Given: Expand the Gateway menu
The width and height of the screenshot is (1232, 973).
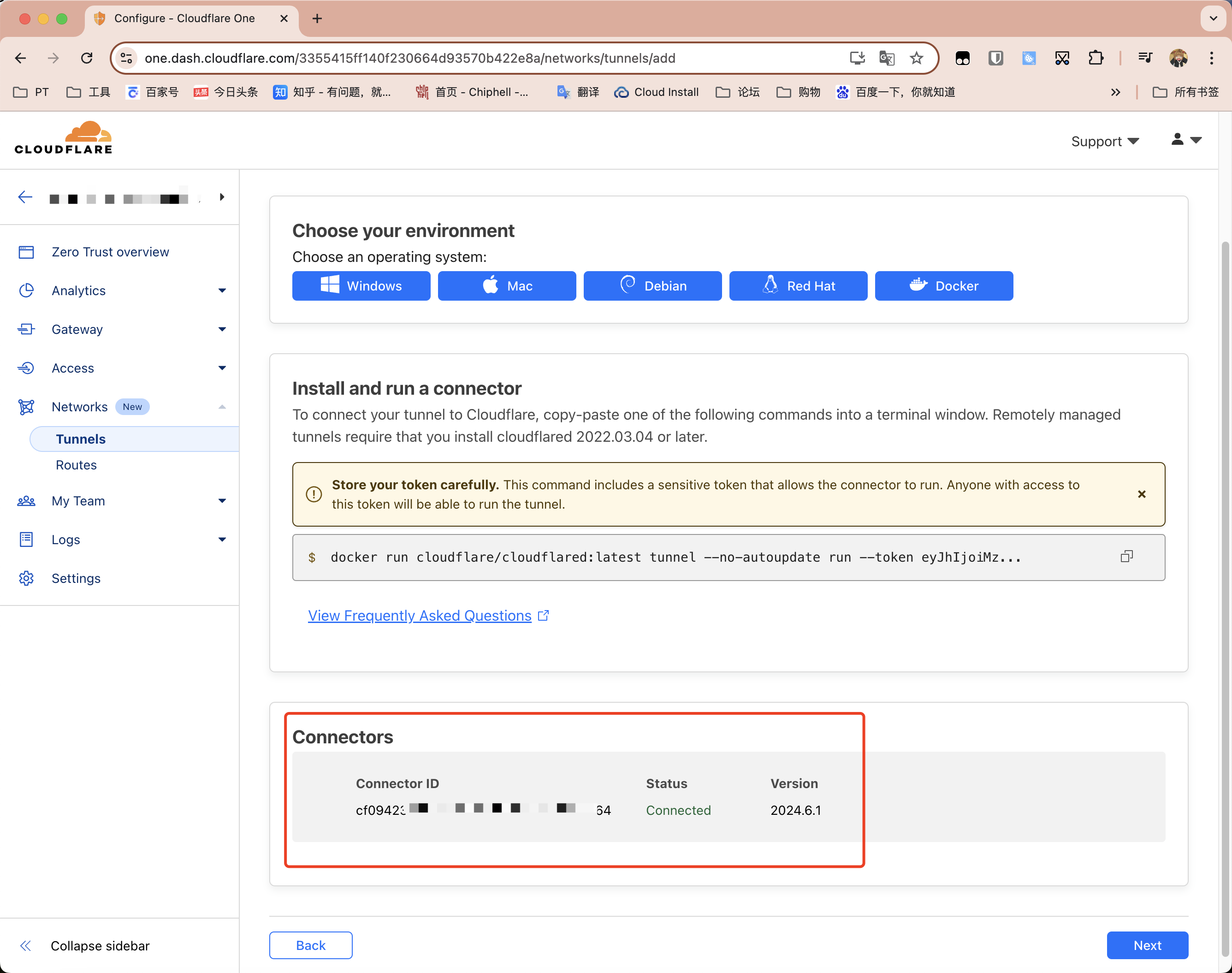Looking at the screenshot, I should point(222,329).
